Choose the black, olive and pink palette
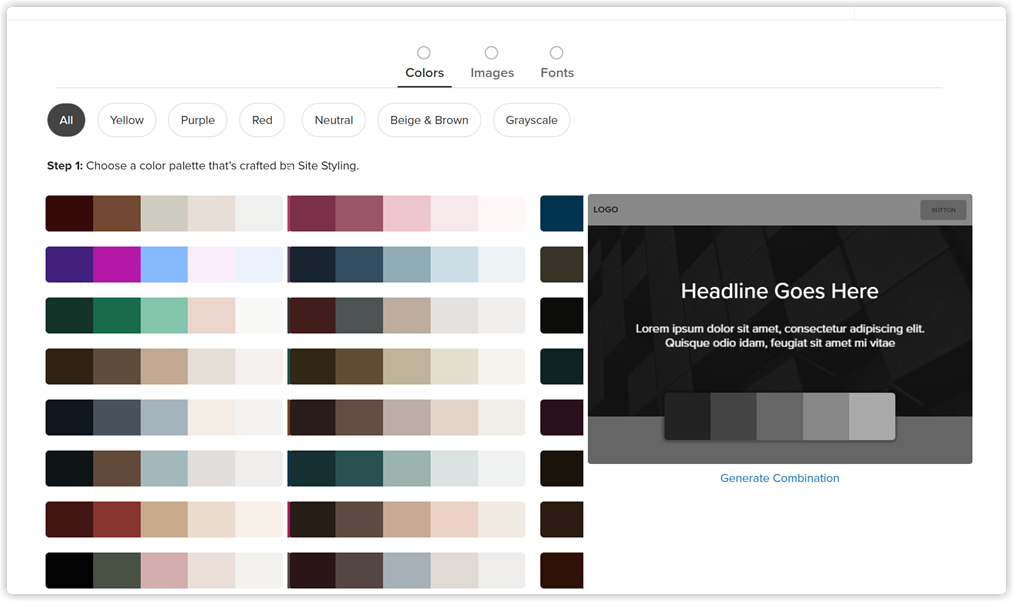Viewport: 1014px width, 603px height. coord(164,571)
